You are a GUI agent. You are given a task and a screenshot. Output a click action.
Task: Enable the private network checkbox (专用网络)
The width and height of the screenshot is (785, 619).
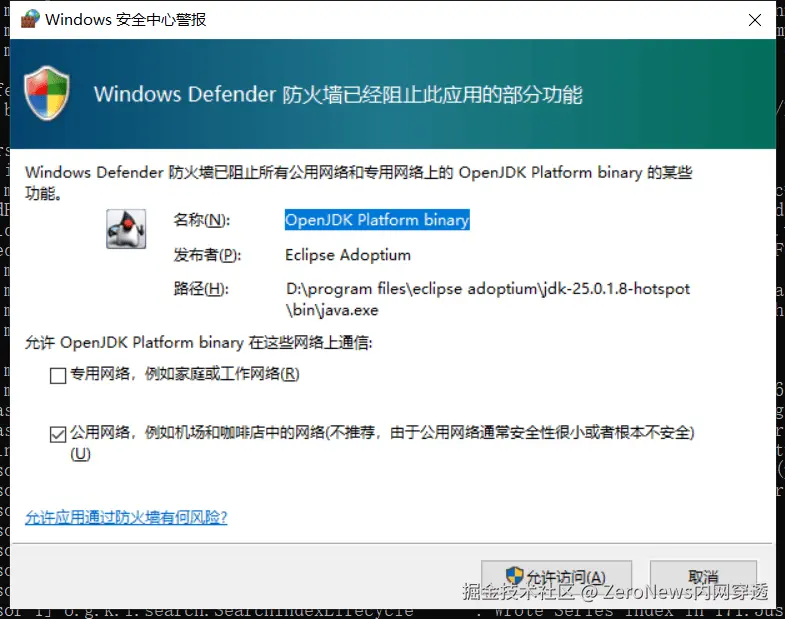[58, 375]
